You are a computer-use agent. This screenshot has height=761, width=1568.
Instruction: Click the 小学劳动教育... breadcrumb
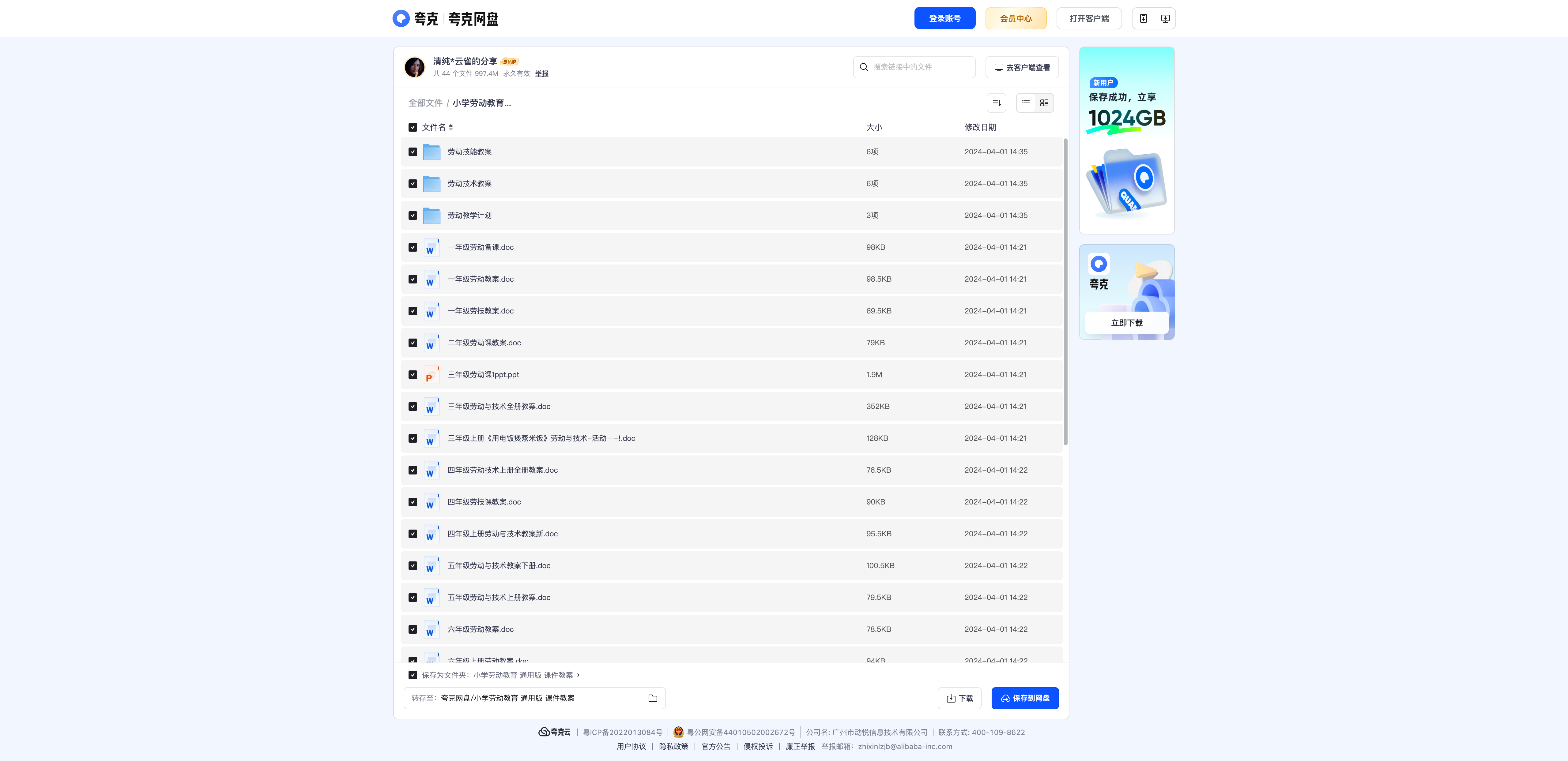click(481, 103)
